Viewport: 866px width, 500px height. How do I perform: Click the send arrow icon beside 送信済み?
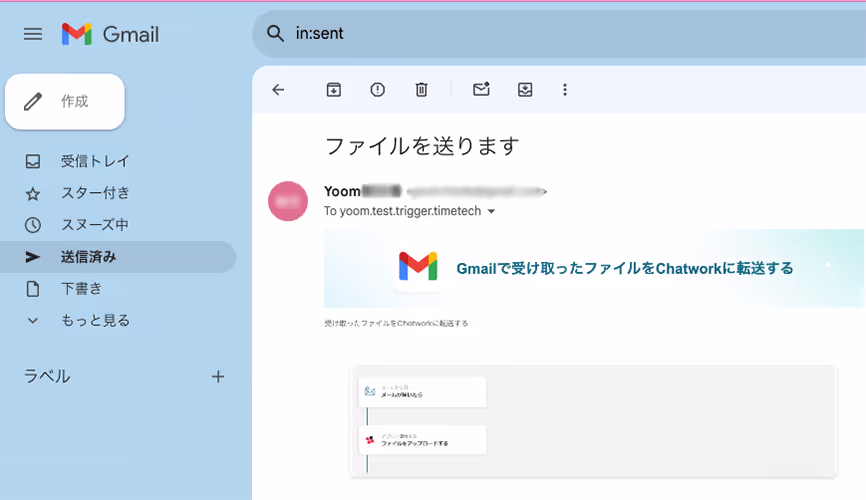pyautogui.click(x=33, y=257)
